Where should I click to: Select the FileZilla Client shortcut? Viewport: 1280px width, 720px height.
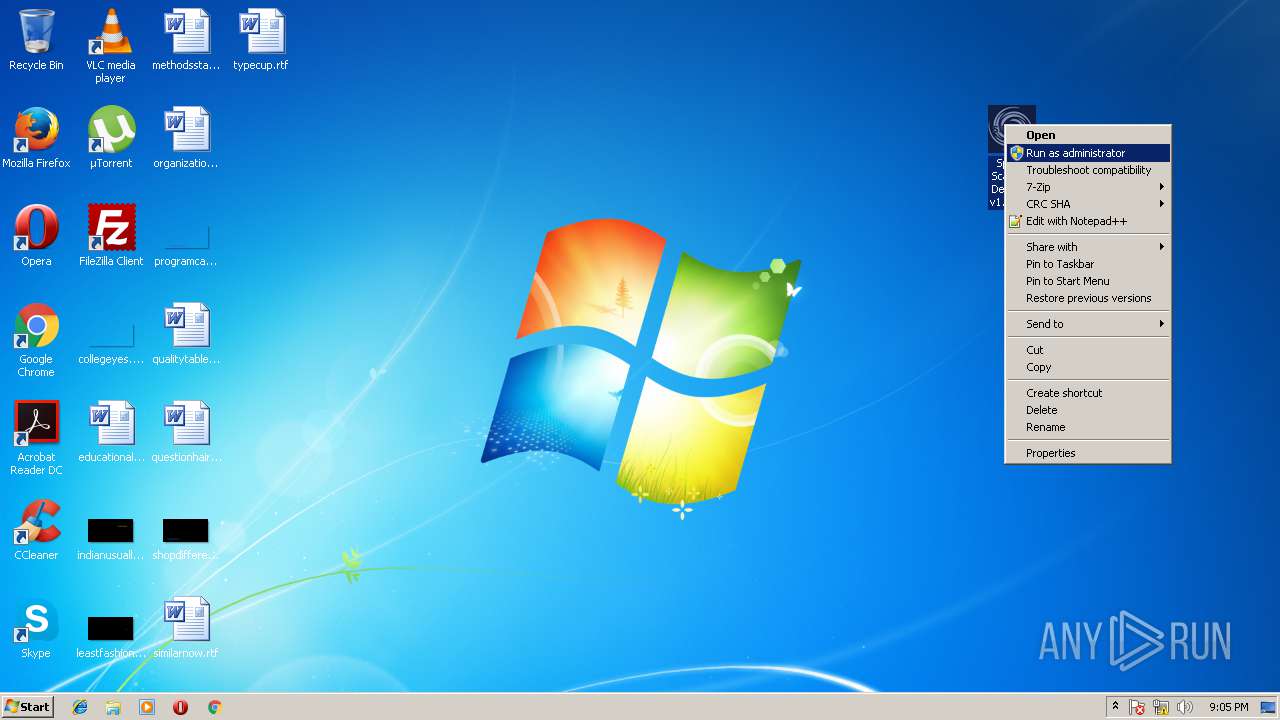tap(110, 236)
